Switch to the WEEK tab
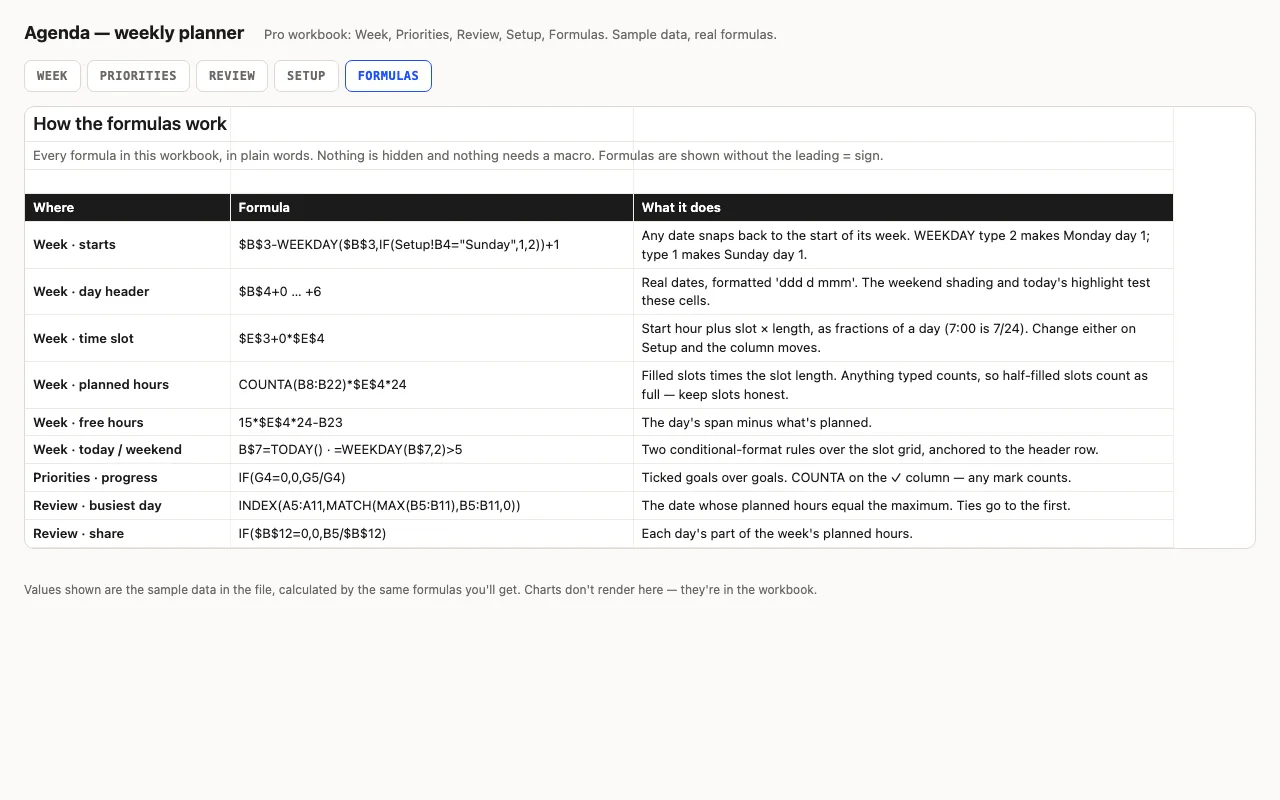Image resolution: width=1280 pixels, height=800 pixels. [x=52, y=76]
